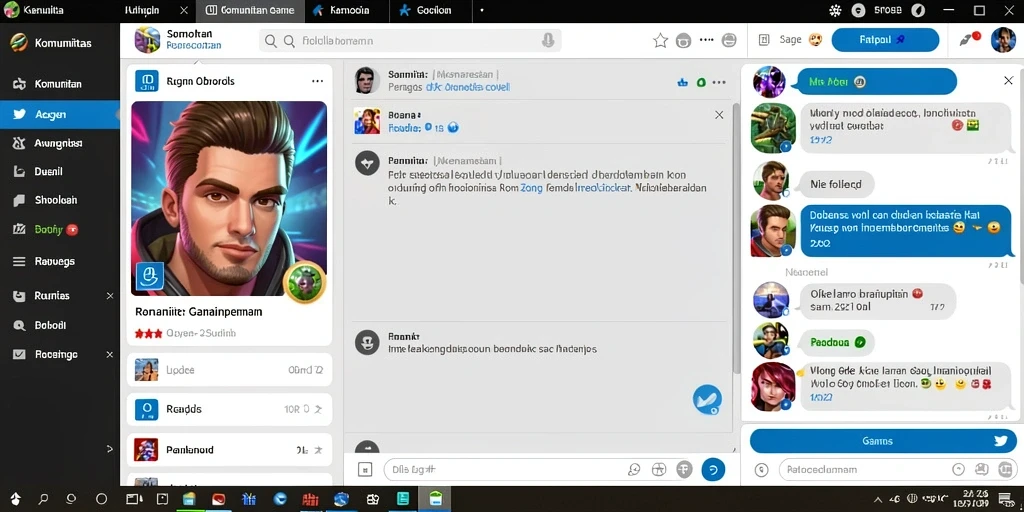
Task: Click the Windows taskbar search icon
Action: coord(43,499)
